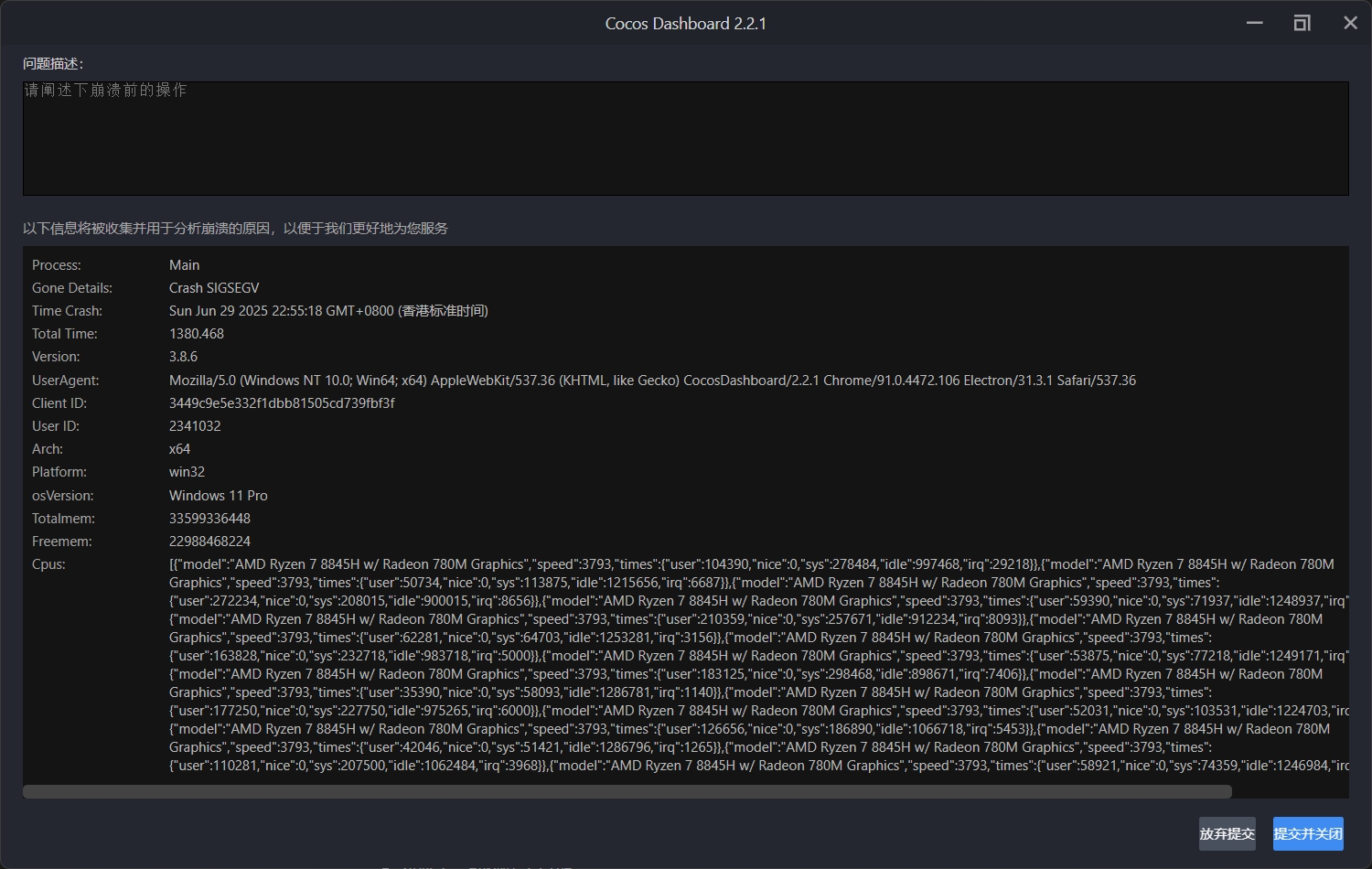Click the 'Arch:' label
The height and width of the screenshot is (869, 1372).
pos(48,449)
